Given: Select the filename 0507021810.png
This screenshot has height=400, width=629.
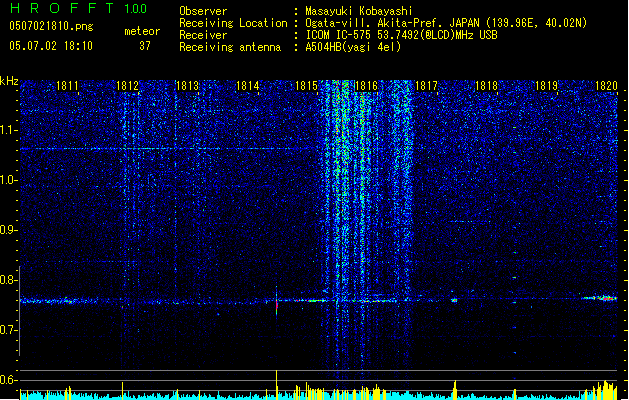Looking at the screenshot, I should pyautogui.click(x=51, y=26).
